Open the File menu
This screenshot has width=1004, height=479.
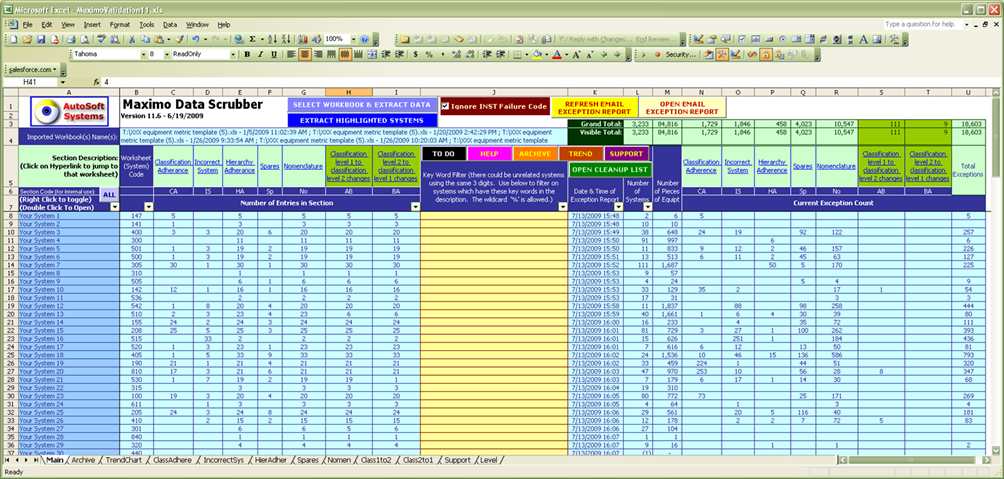pos(27,24)
